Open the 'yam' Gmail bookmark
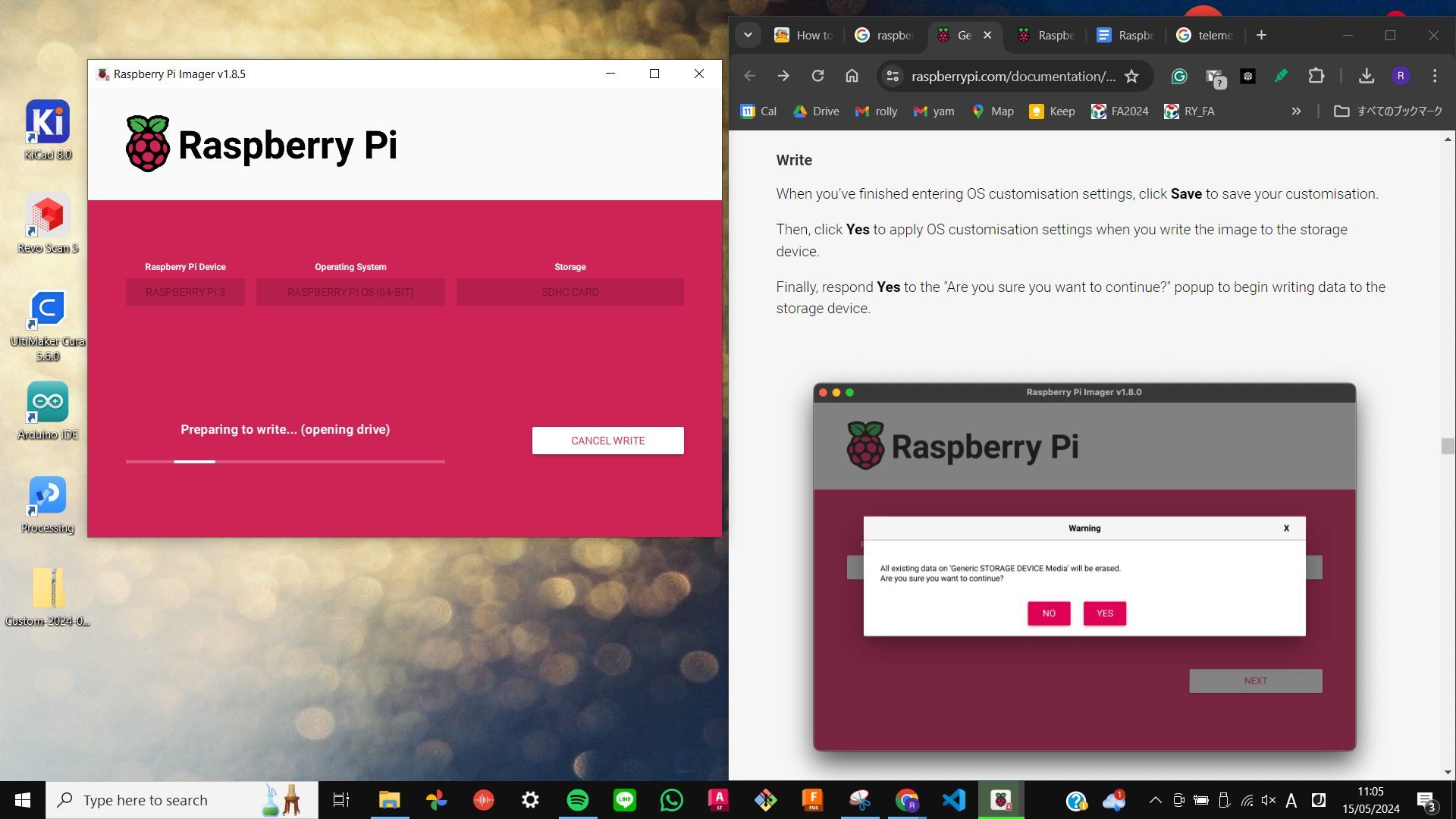 (934, 111)
